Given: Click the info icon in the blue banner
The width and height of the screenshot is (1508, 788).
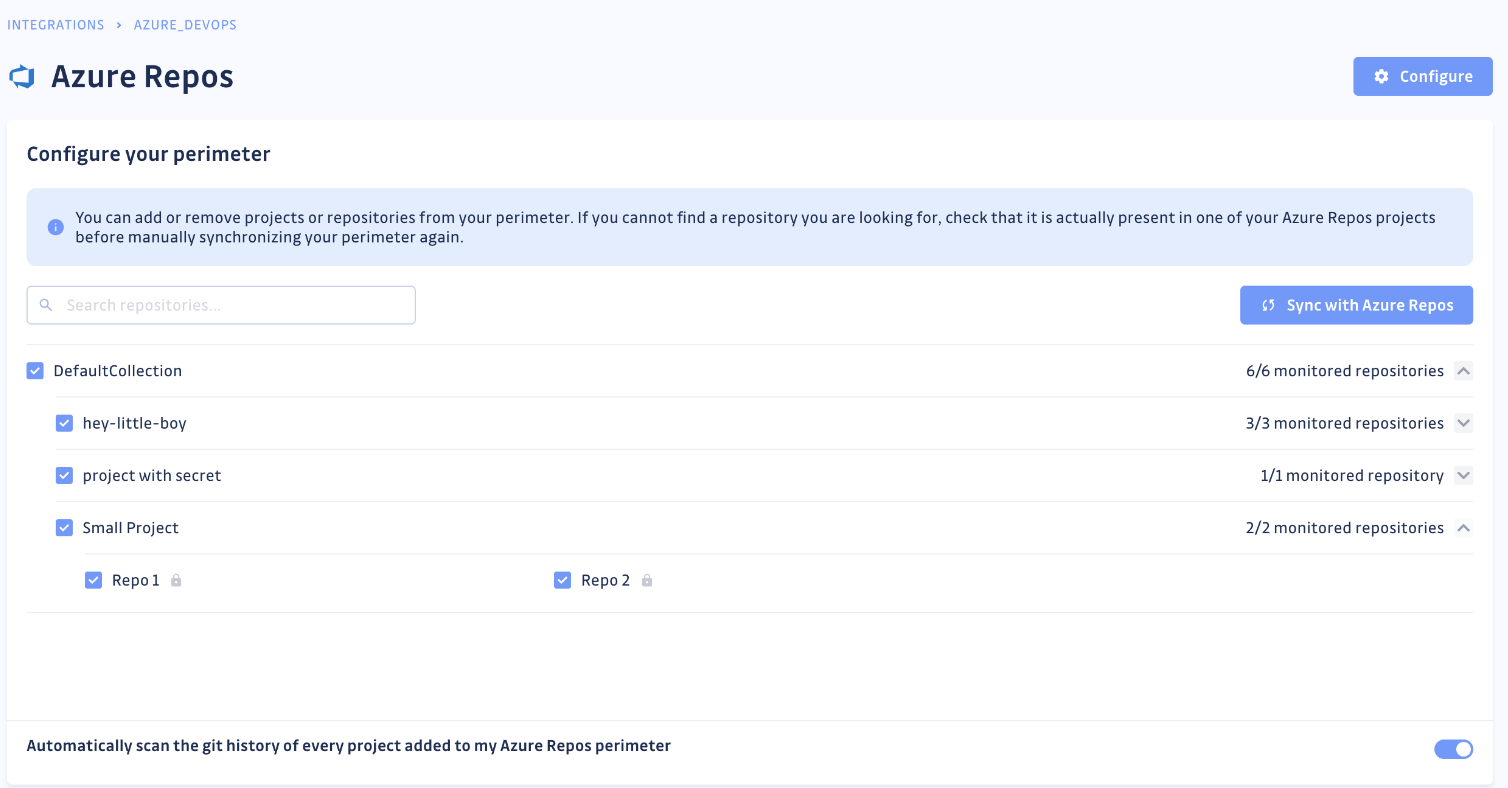Looking at the screenshot, I should click(x=56, y=227).
